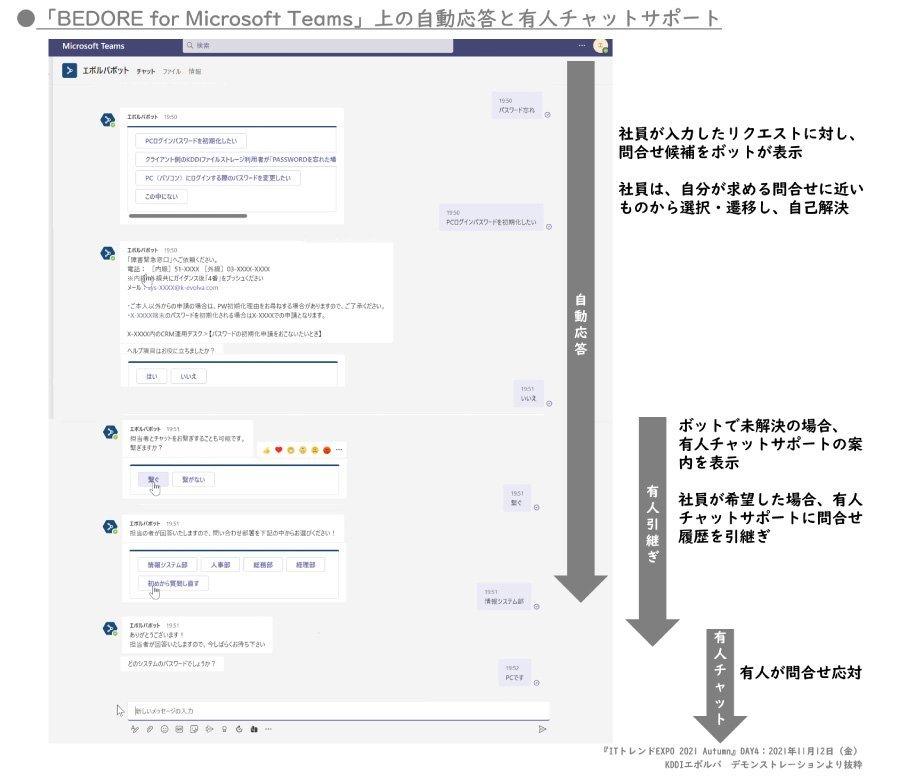The height and width of the screenshot is (777, 900).
Task: Focus the Teams search box
Action: pos(318,45)
